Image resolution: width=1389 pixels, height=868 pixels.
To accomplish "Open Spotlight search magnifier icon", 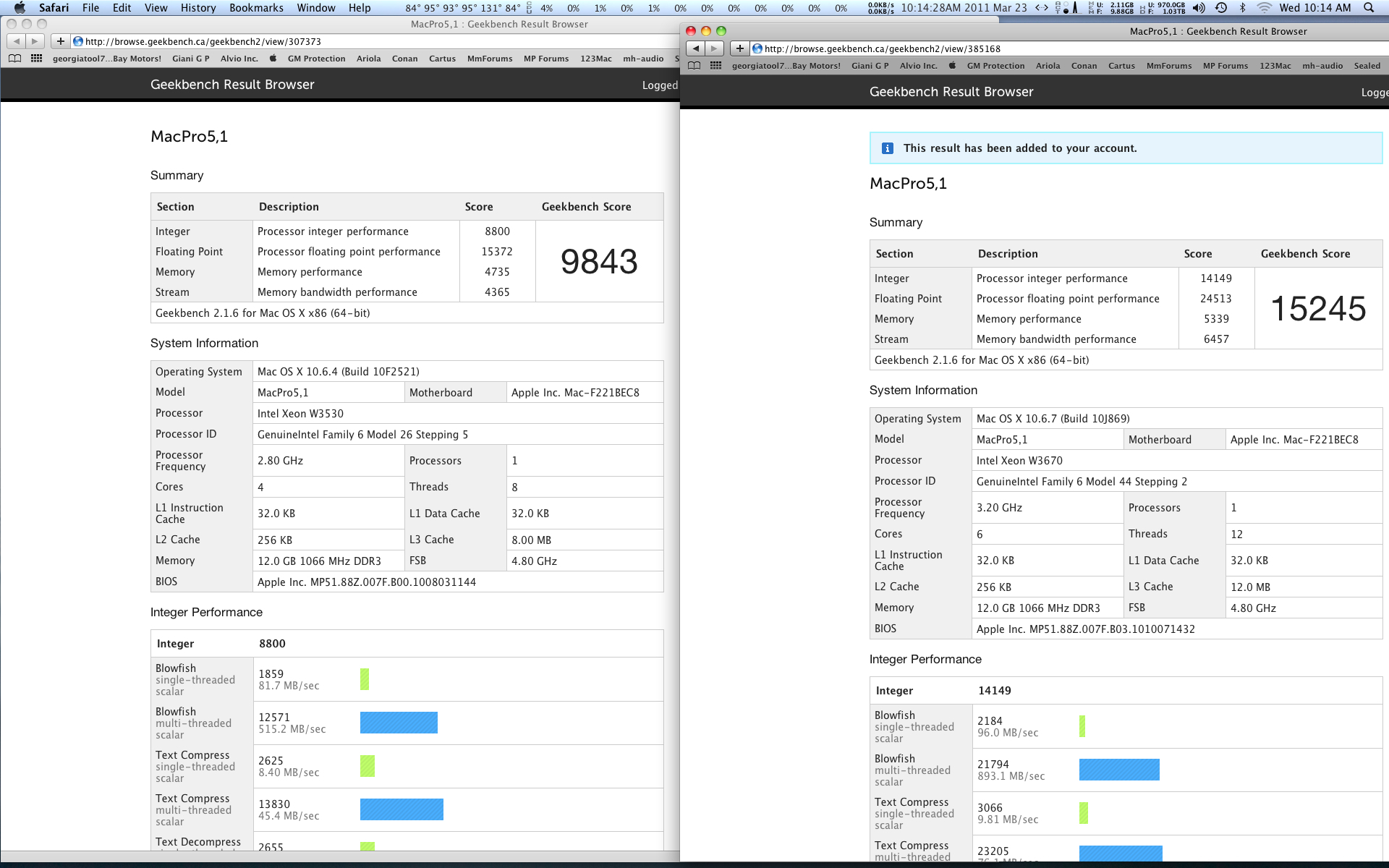I will pyautogui.click(x=1369, y=8).
